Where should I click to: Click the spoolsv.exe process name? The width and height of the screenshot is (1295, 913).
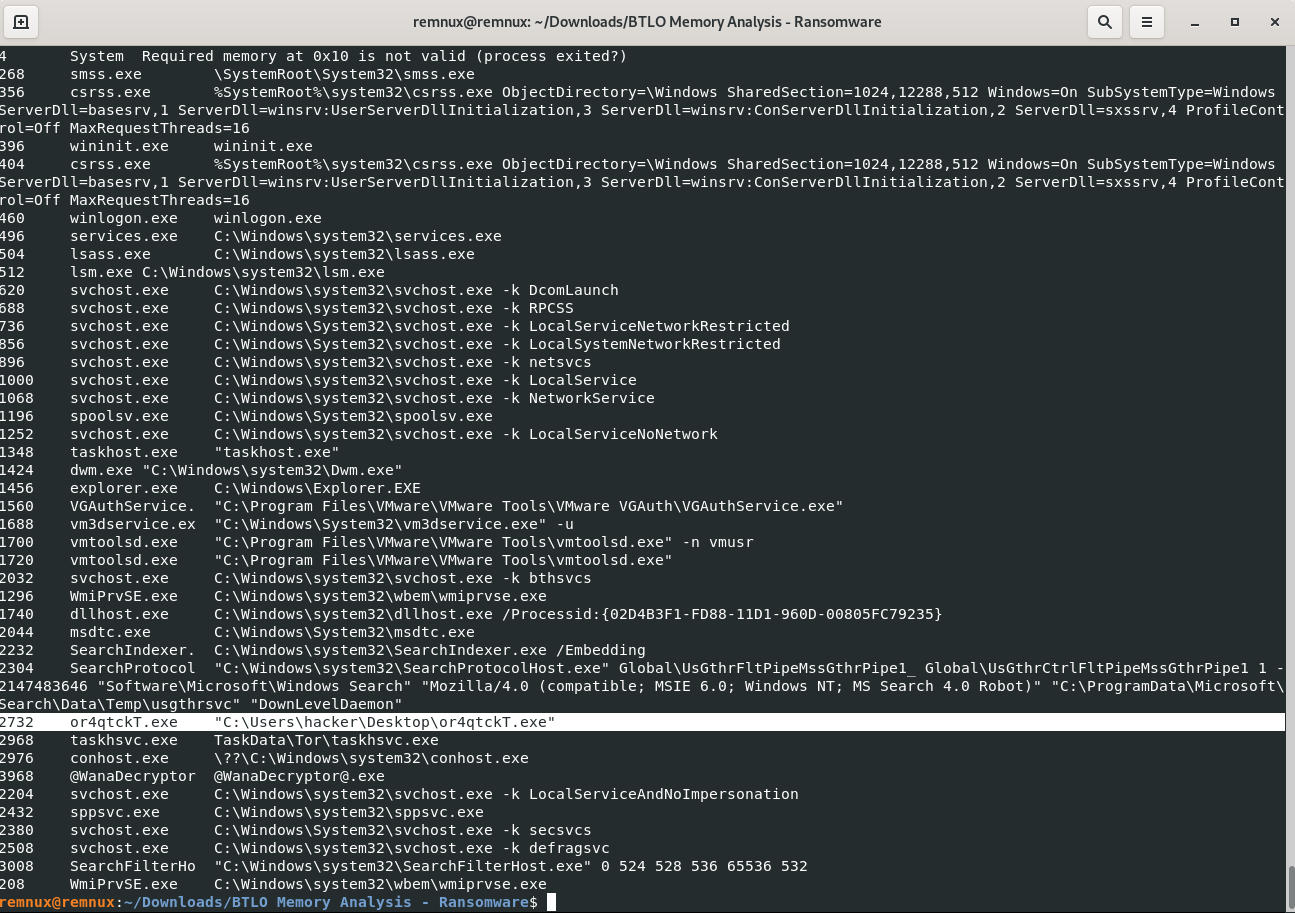(119, 416)
